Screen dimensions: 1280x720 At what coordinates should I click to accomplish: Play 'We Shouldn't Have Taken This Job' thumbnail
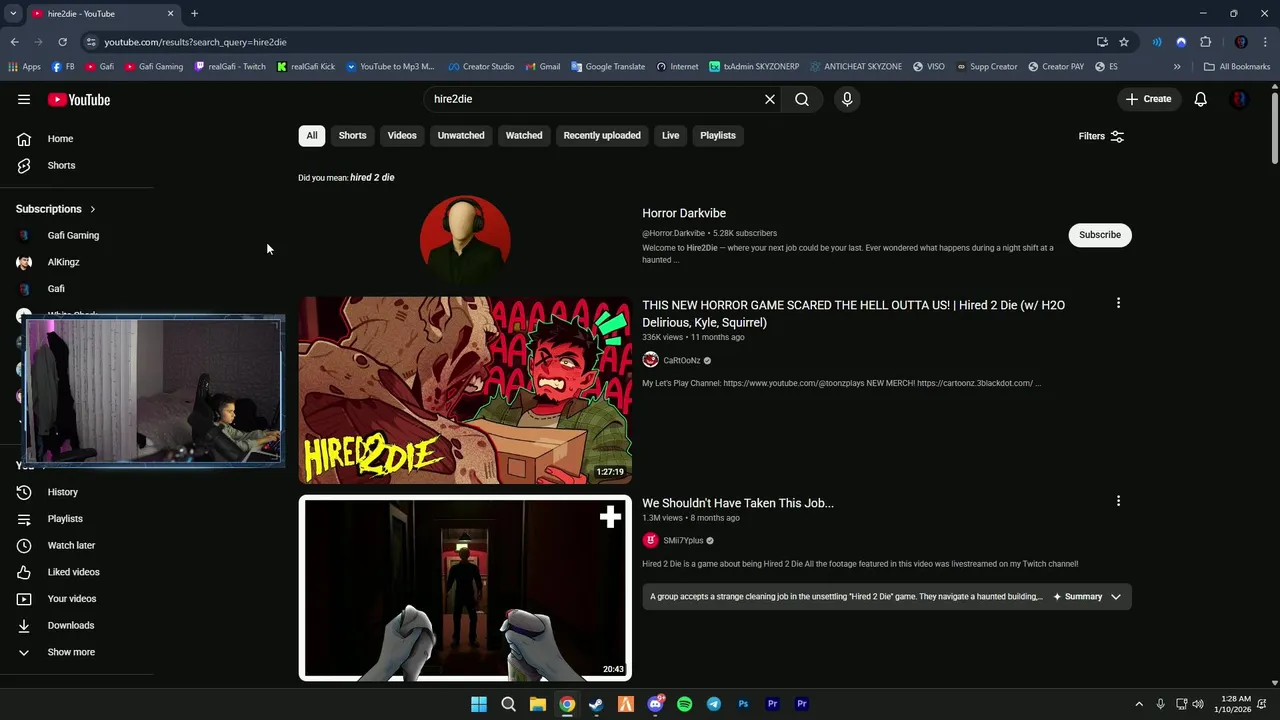[x=465, y=588]
